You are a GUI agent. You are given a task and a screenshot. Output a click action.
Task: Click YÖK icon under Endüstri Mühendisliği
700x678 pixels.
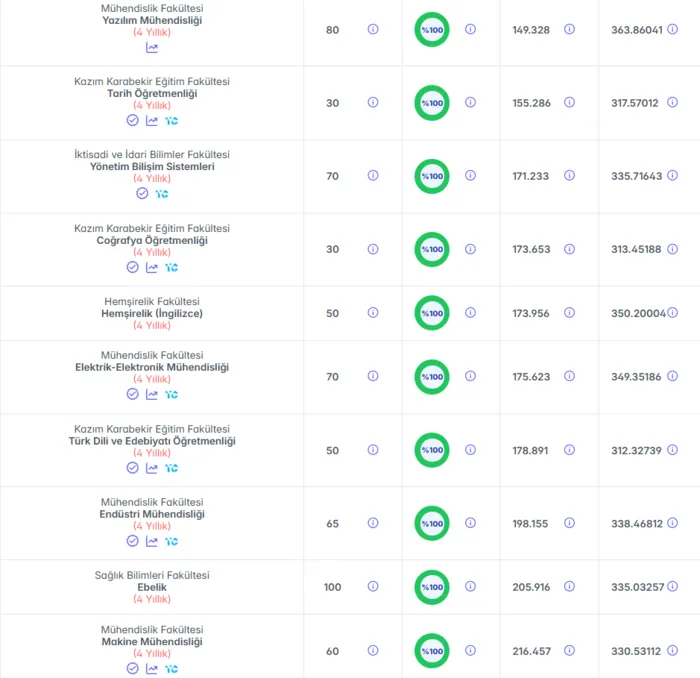coord(171,541)
